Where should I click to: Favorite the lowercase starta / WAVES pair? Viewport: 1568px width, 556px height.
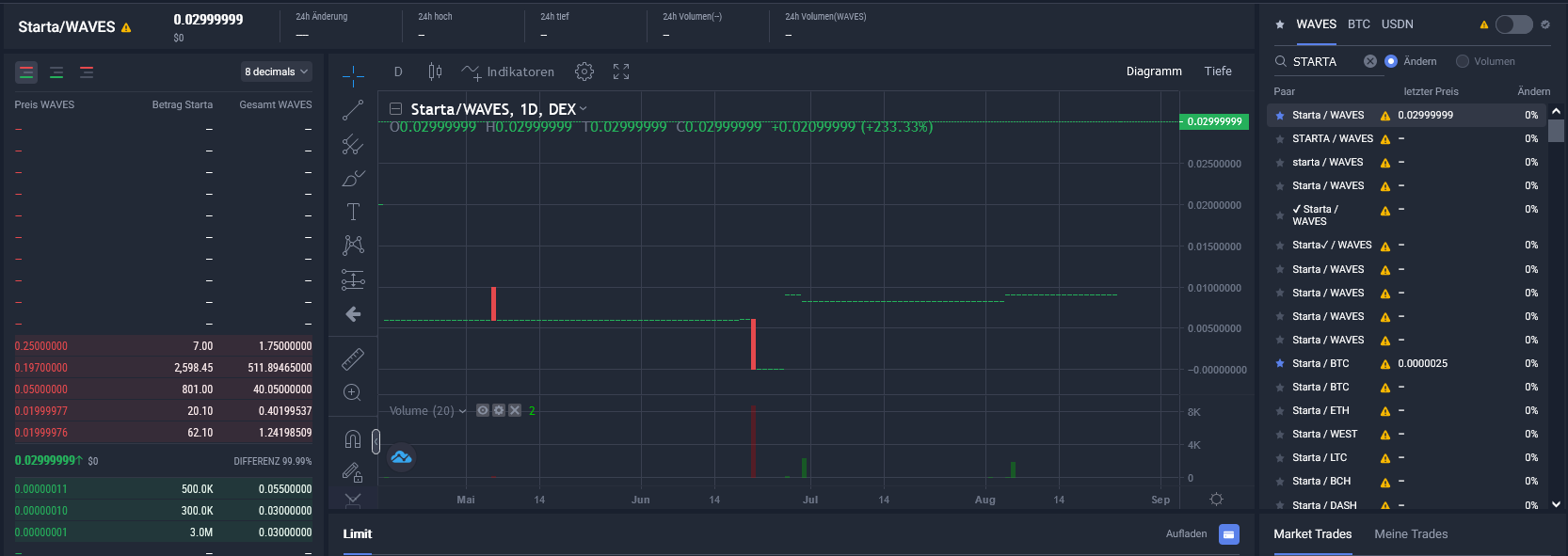[1280, 163]
